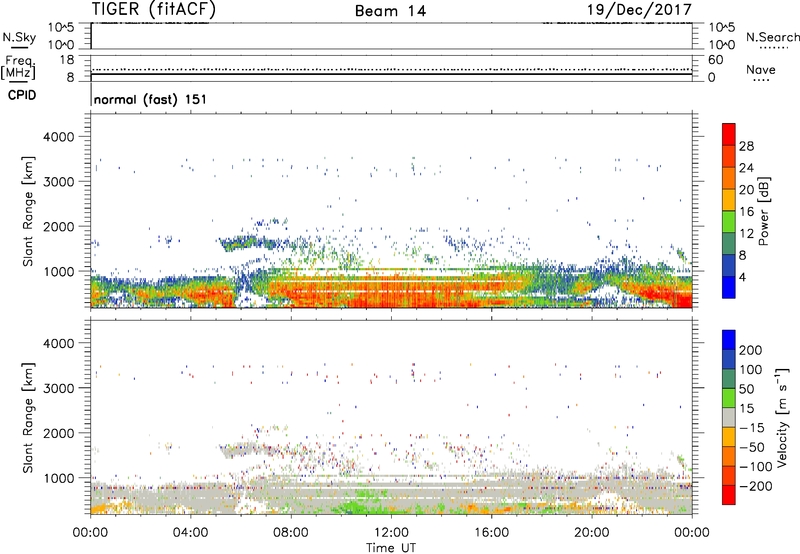The image size is (800, 554).
Task: Click the TIGER (fitACF) title text
Action: coord(154,9)
